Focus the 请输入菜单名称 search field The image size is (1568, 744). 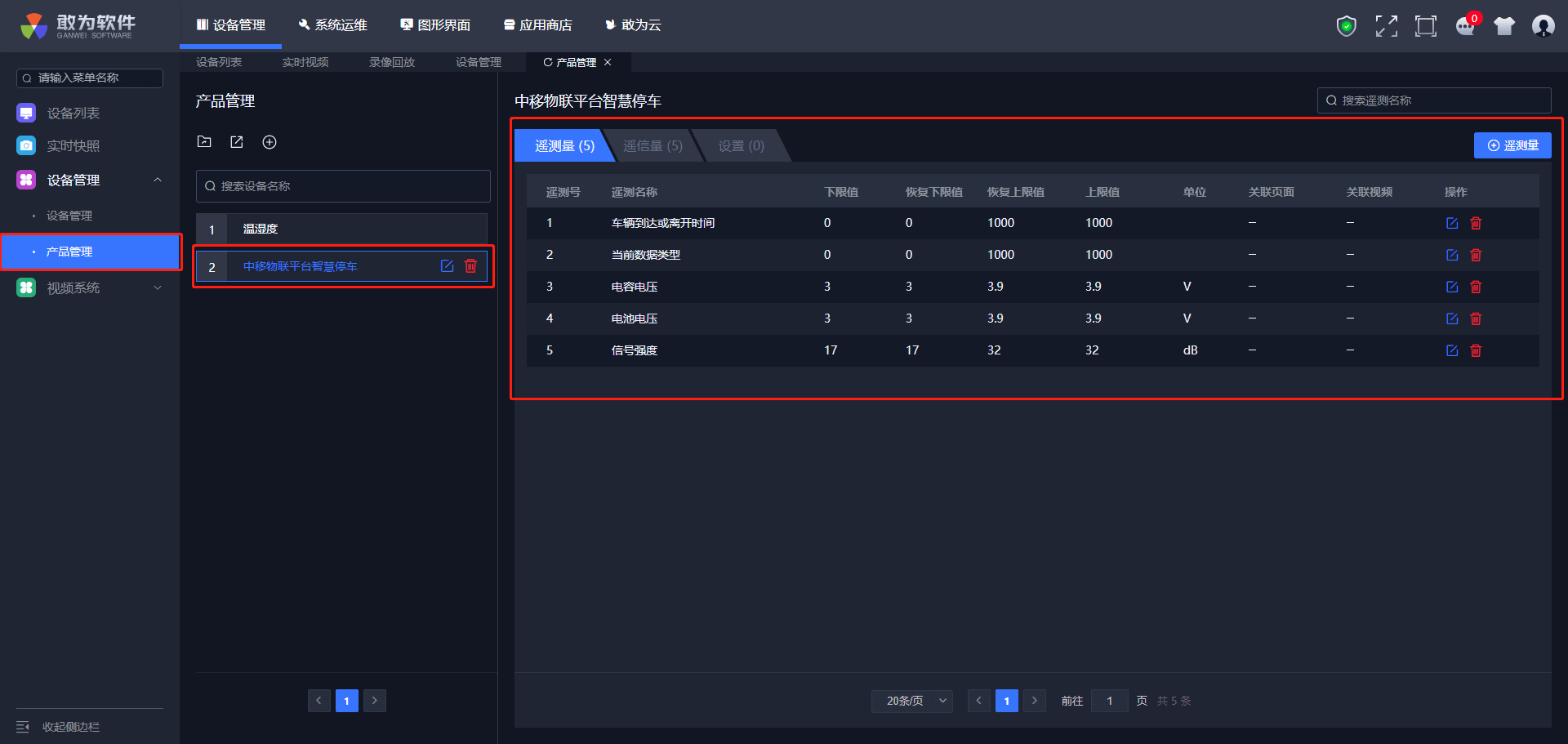coord(90,78)
